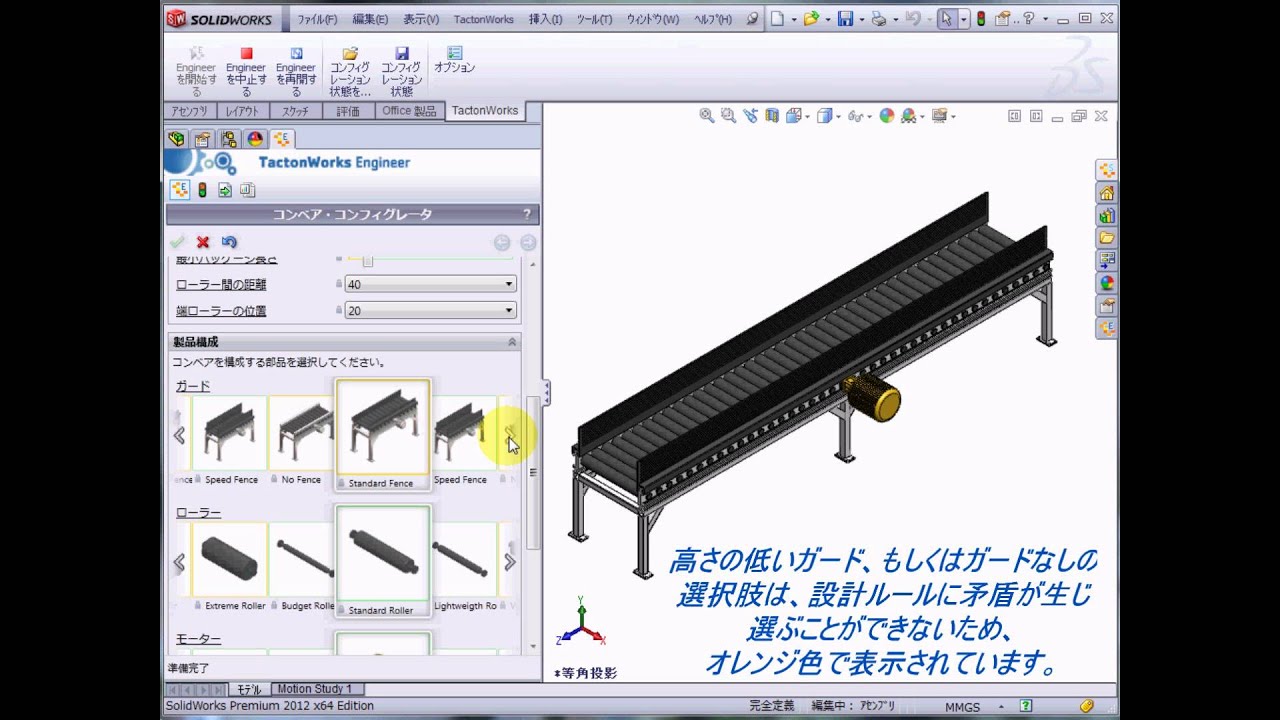This screenshot has height=720, width=1280.
Task: Click the Save disk icon in top toolbar
Action: click(845, 19)
